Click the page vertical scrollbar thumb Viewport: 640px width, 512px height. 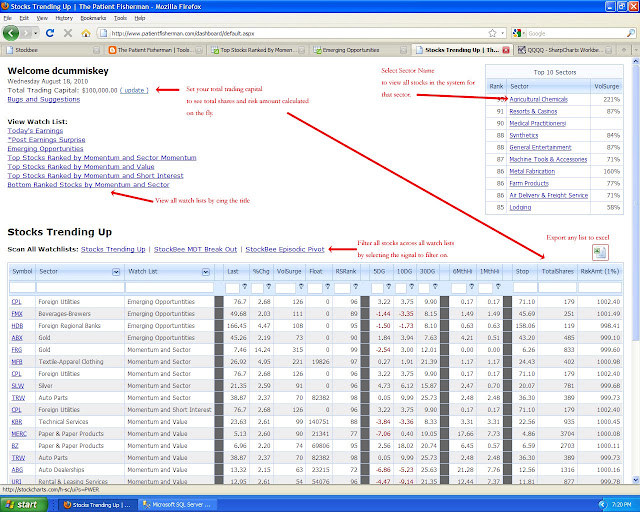coord(636,202)
